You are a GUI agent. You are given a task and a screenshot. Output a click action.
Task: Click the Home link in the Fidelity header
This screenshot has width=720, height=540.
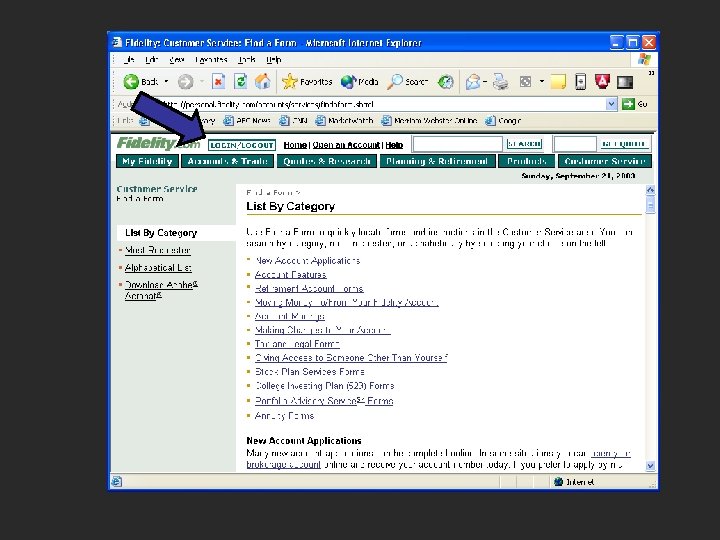click(295, 145)
